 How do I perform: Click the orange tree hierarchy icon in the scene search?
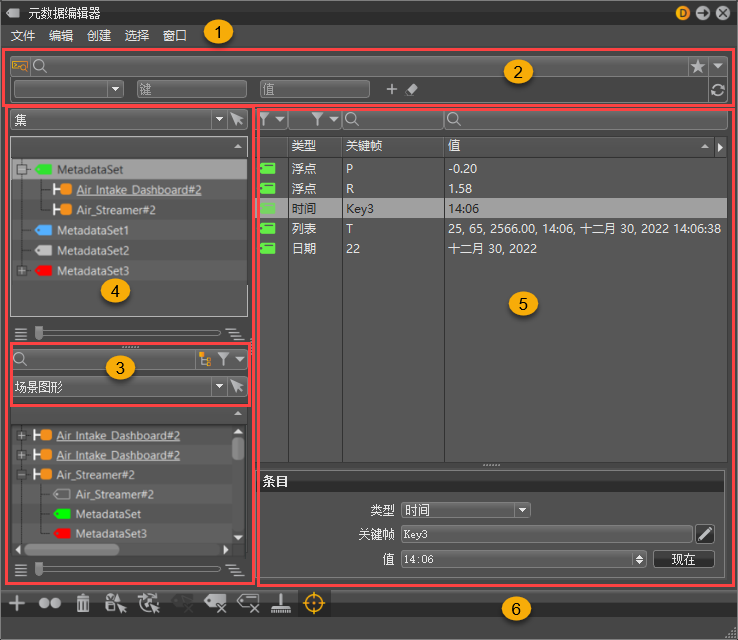pyautogui.click(x=205, y=359)
